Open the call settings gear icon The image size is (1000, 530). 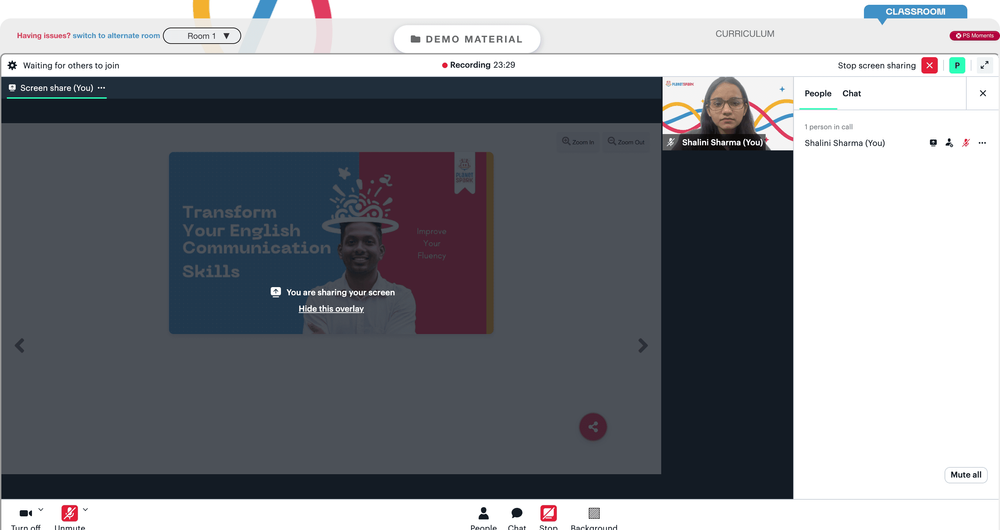click(x=12, y=65)
